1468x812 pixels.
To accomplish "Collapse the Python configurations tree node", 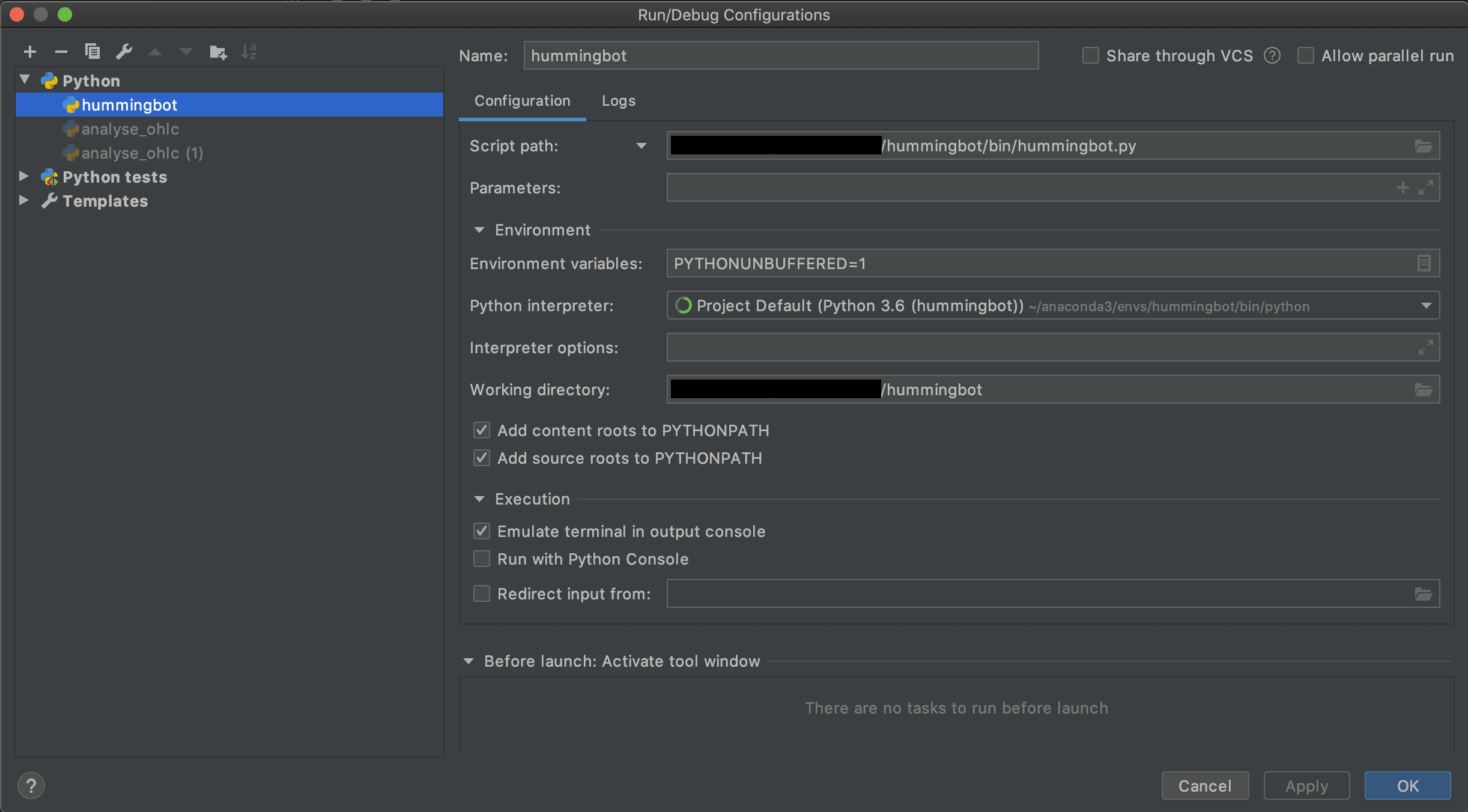I will click(25, 80).
